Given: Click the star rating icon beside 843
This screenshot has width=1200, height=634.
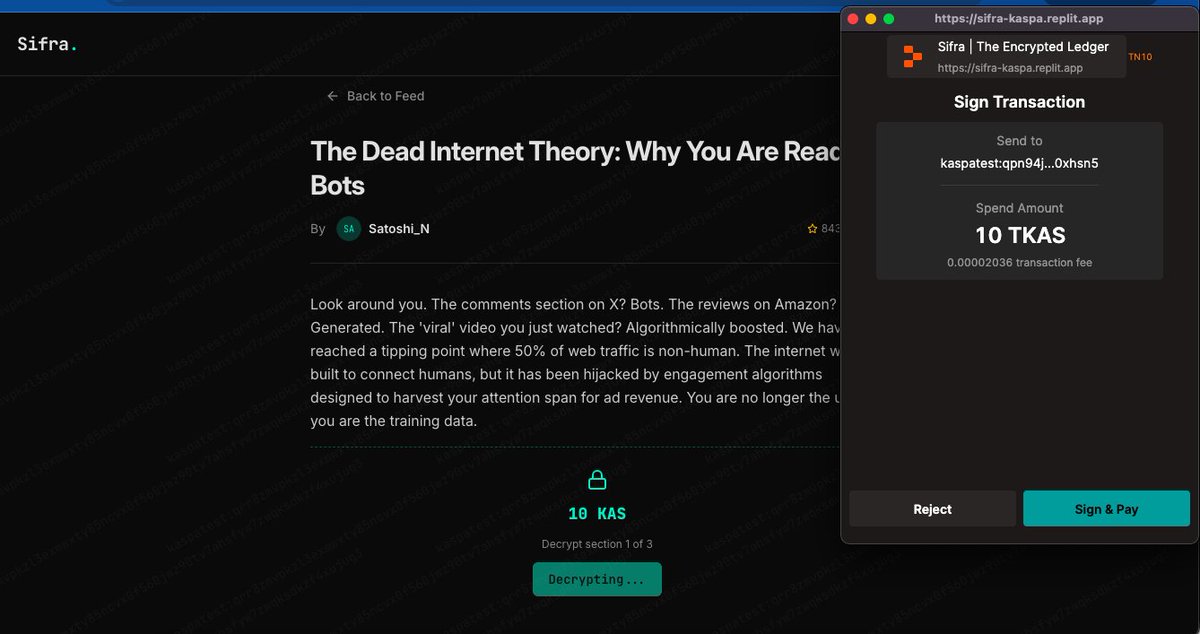Looking at the screenshot, I should pyautogui.click(x=812, y=229).
